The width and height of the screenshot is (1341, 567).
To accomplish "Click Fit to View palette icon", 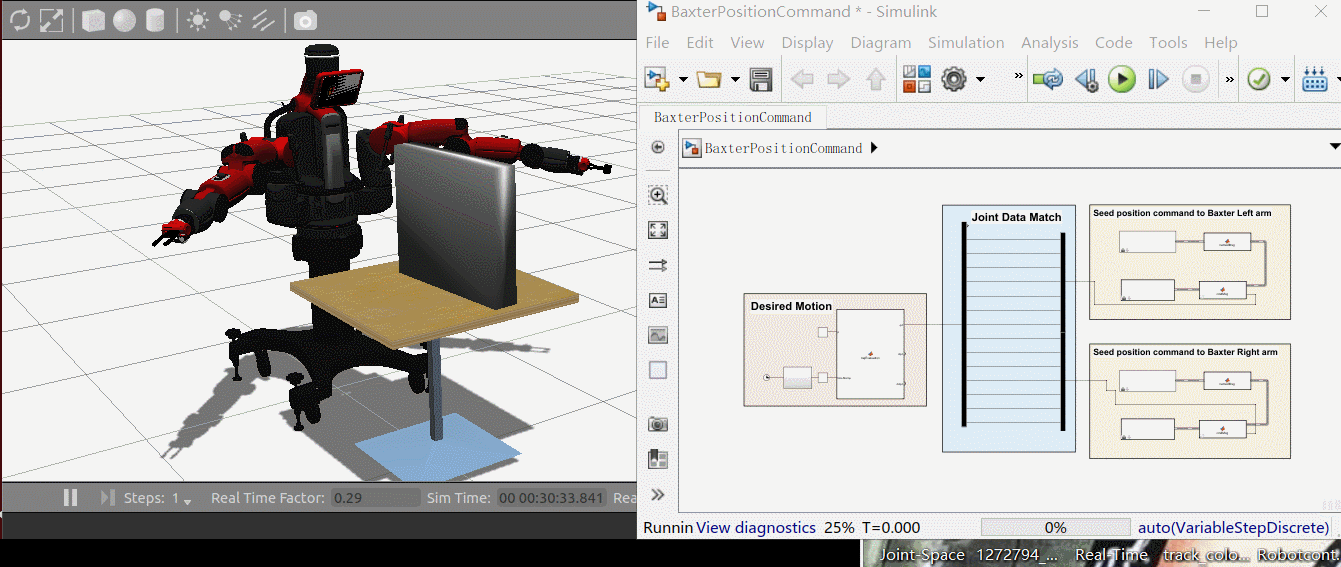I will (658, 230).
